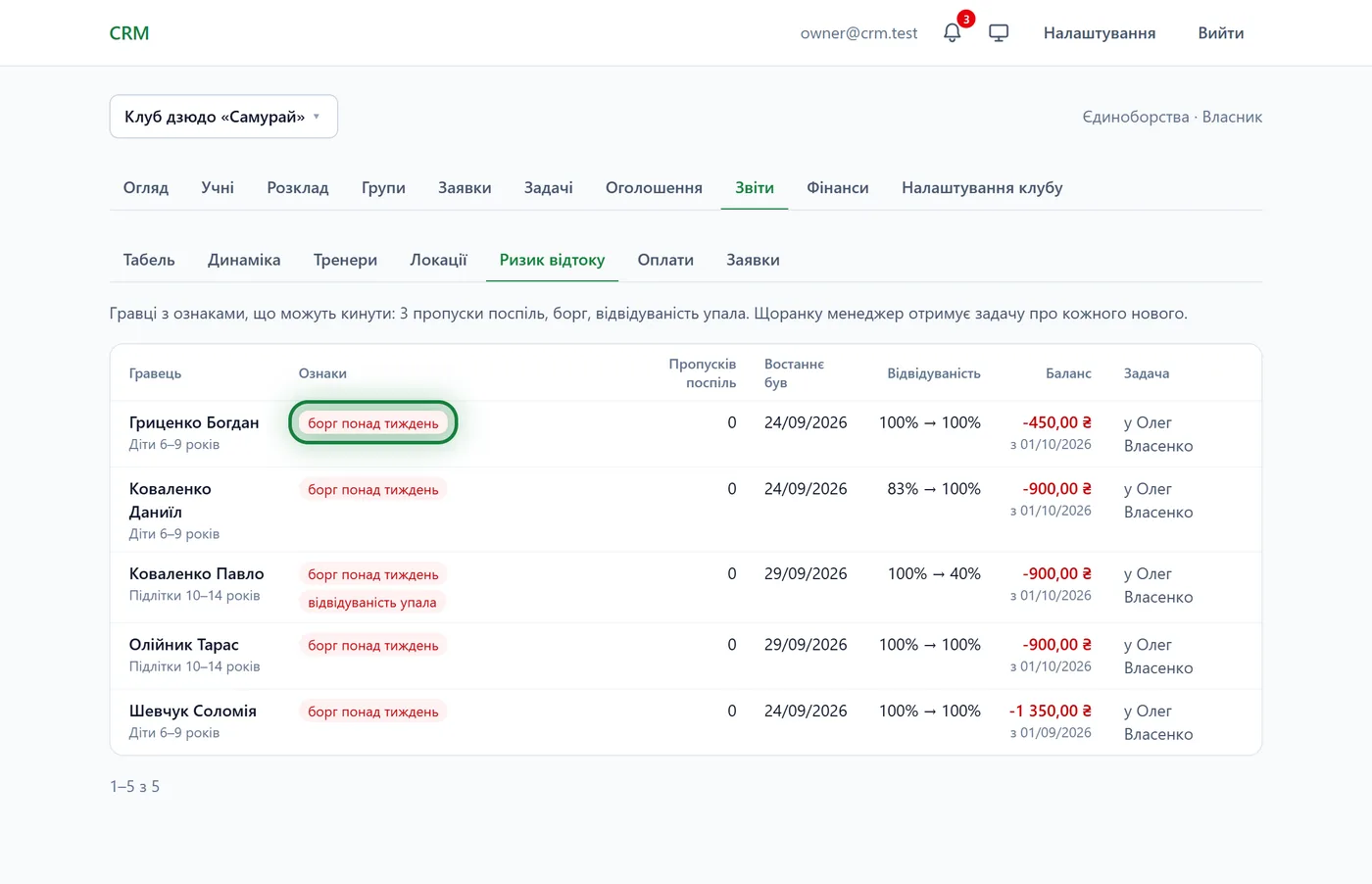
Task: Click the відвідуваність упала badge
Action: [372, 602]
